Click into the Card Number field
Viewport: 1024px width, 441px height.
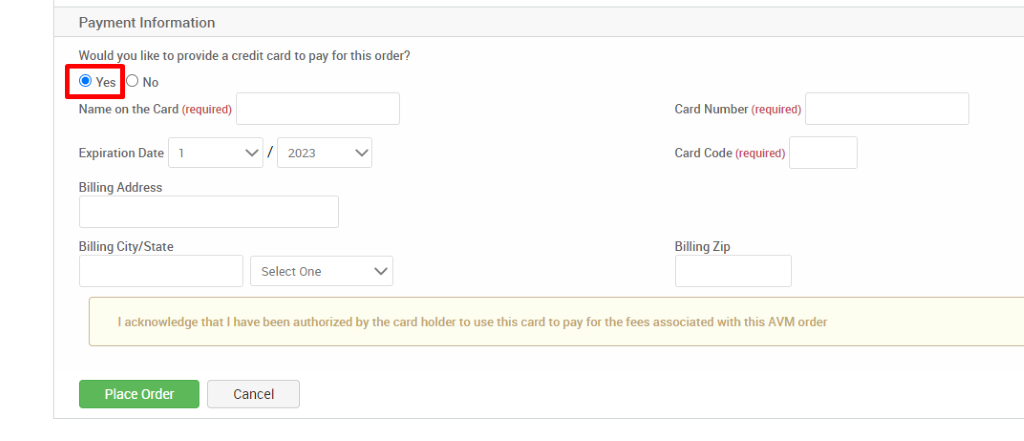[x=887, y=108]
